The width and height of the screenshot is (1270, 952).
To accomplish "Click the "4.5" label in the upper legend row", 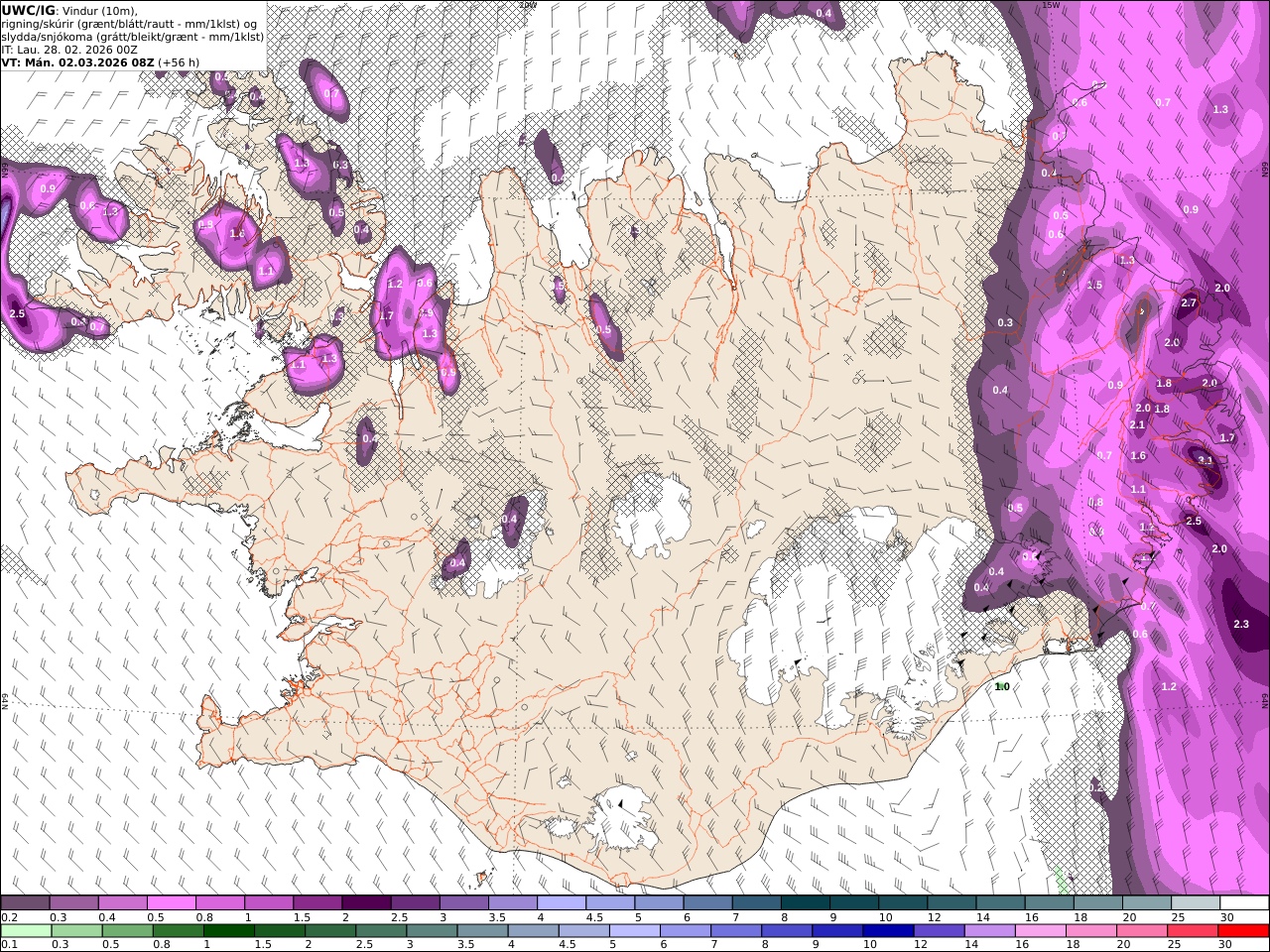I will 594,917.
